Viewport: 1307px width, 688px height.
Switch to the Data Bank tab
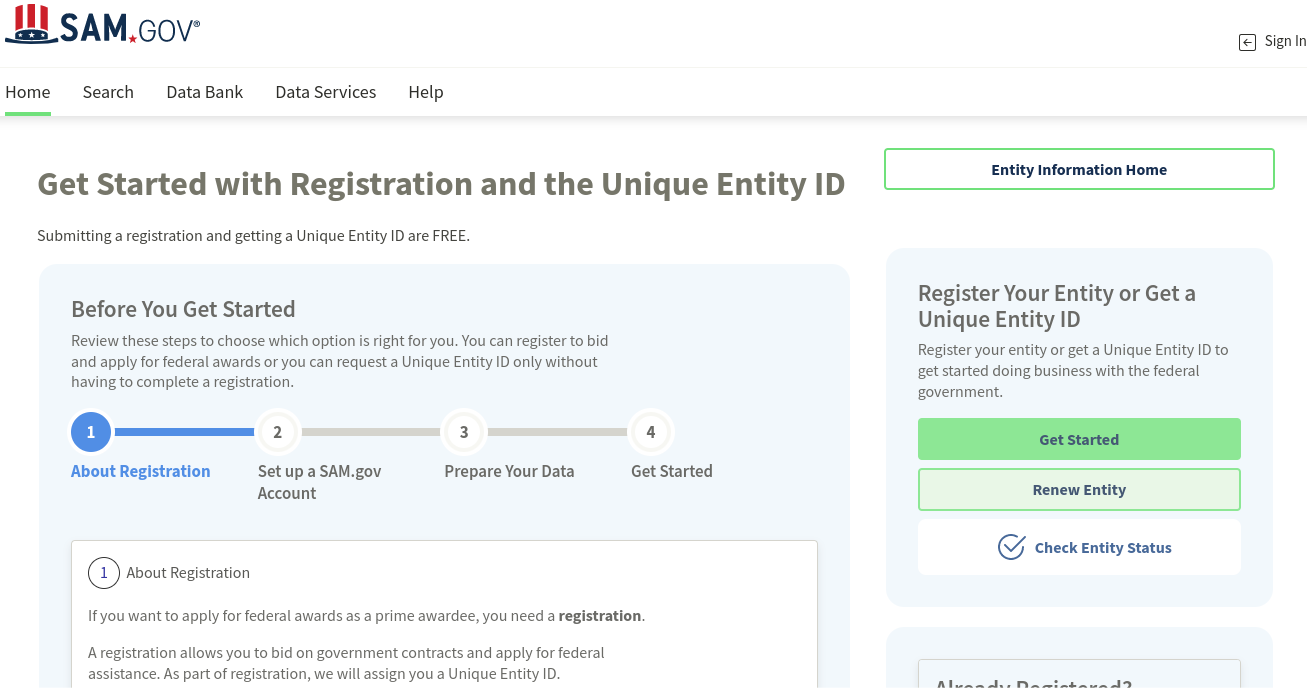(x=205, y=92)
